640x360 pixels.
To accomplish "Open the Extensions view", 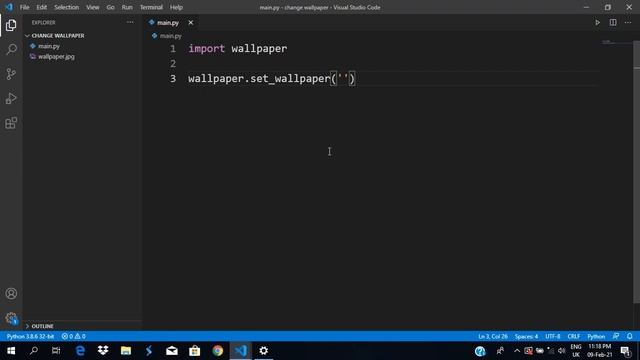I will tap(11, 123).
